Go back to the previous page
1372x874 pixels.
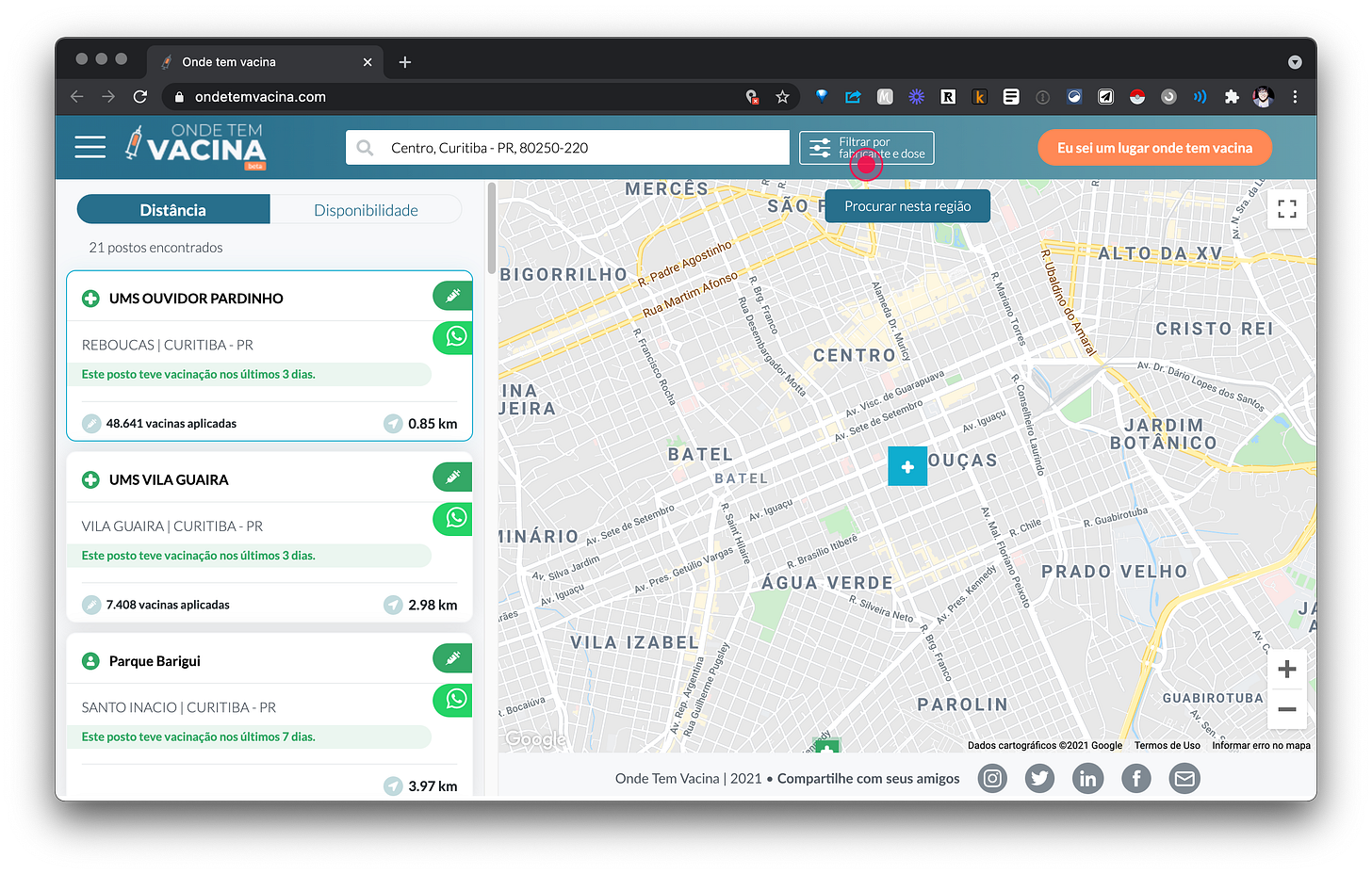77,97
